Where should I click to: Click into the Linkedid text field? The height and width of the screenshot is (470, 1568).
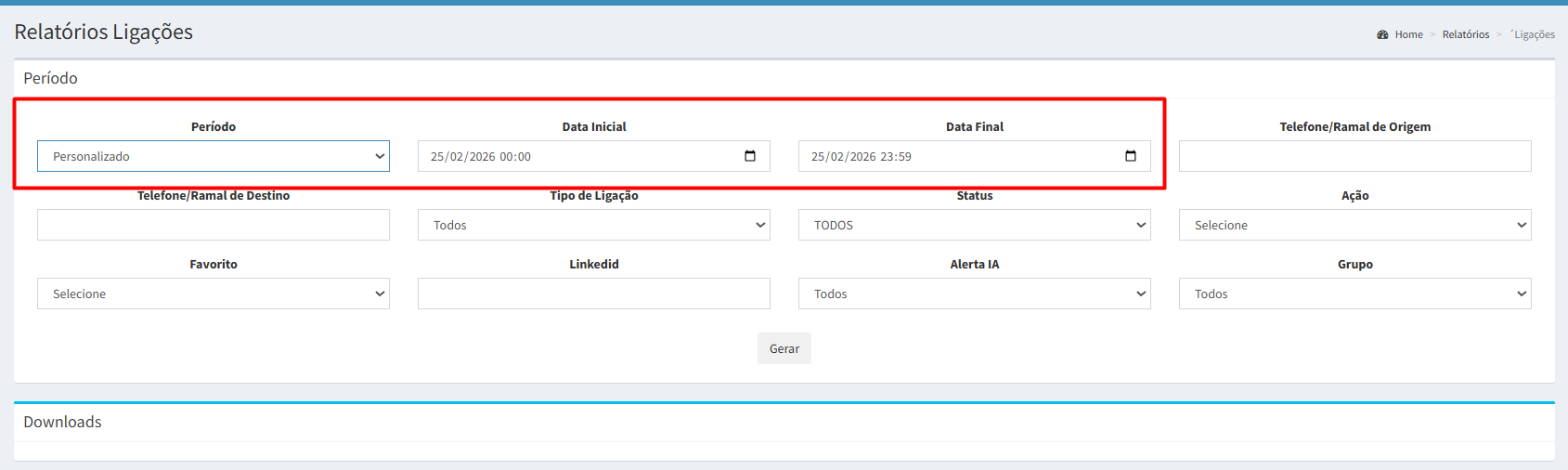(594, 294)
